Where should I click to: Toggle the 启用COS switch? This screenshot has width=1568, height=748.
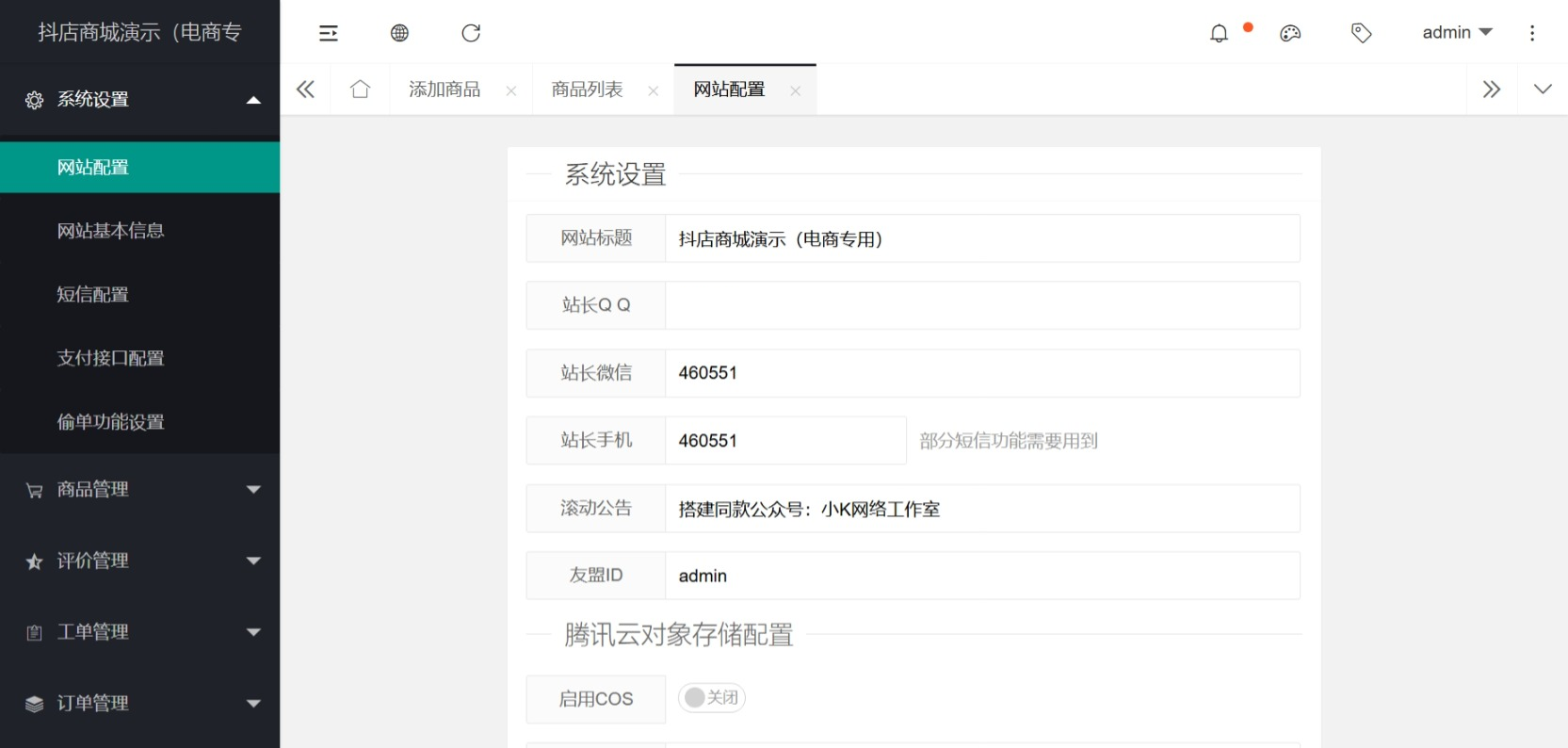(x=712, y=698)
